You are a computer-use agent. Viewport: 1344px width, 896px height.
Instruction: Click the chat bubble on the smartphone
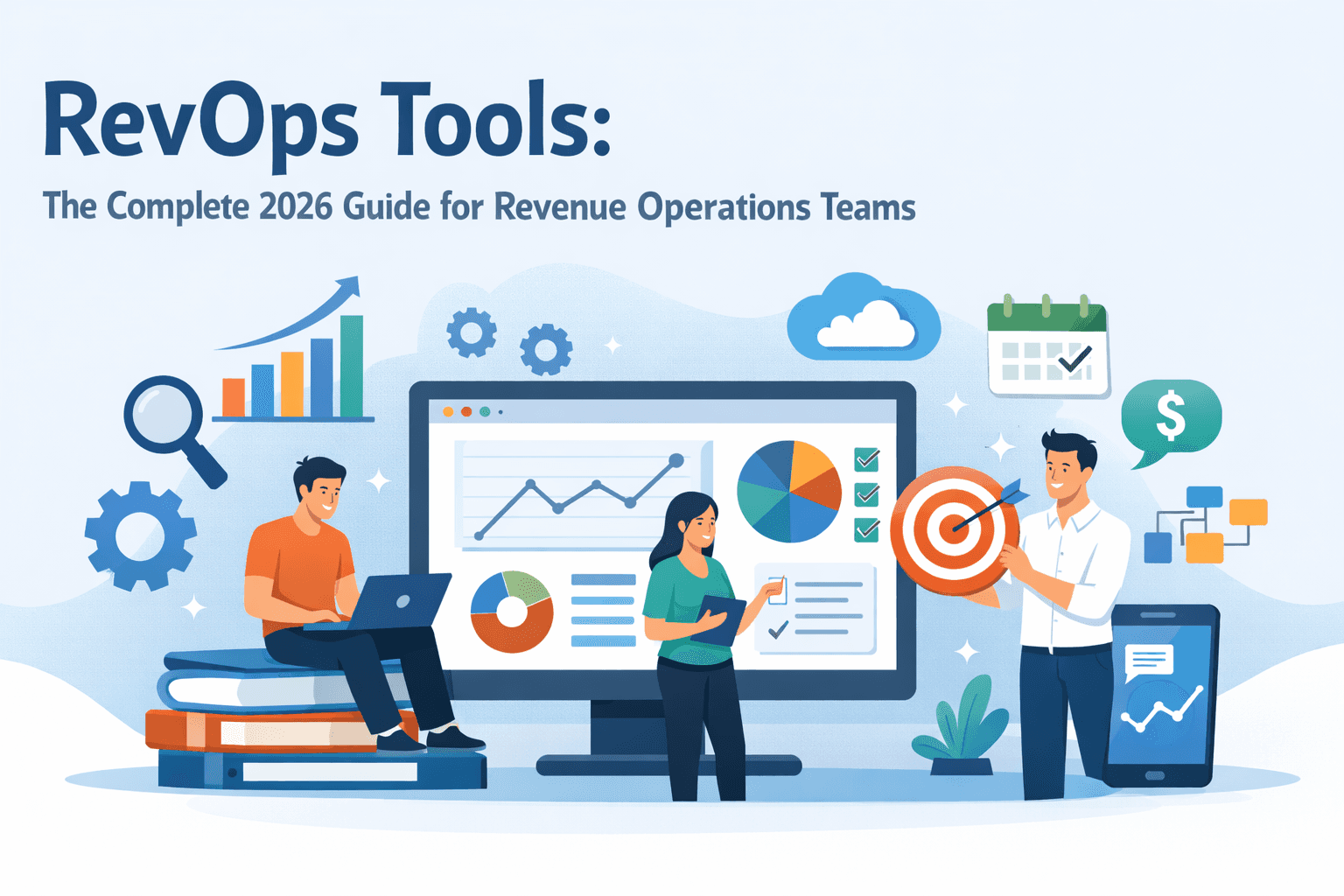click(x=1149, y=657)
